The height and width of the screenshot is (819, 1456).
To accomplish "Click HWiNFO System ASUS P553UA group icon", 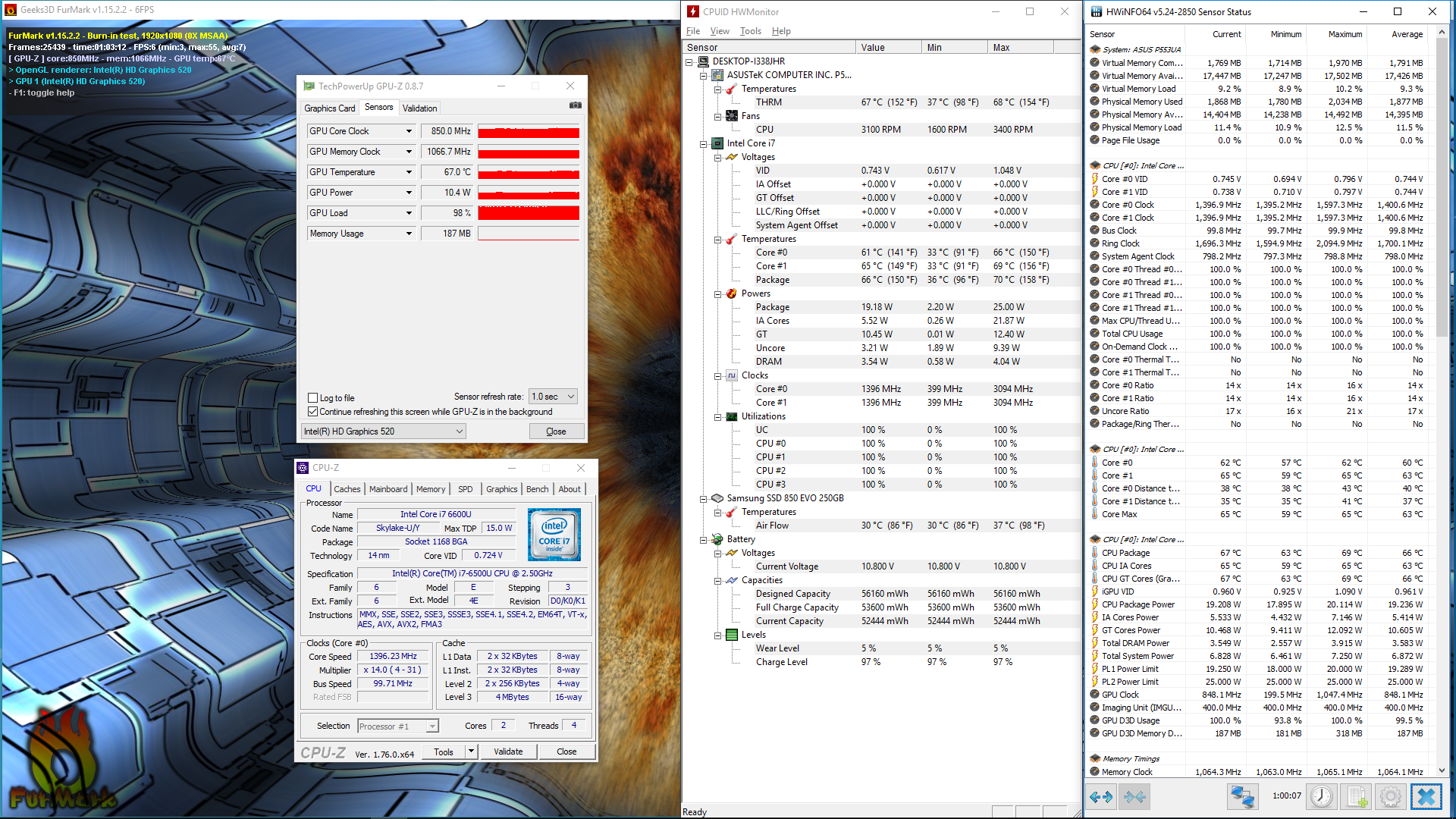I will (x=1095, y=49).
